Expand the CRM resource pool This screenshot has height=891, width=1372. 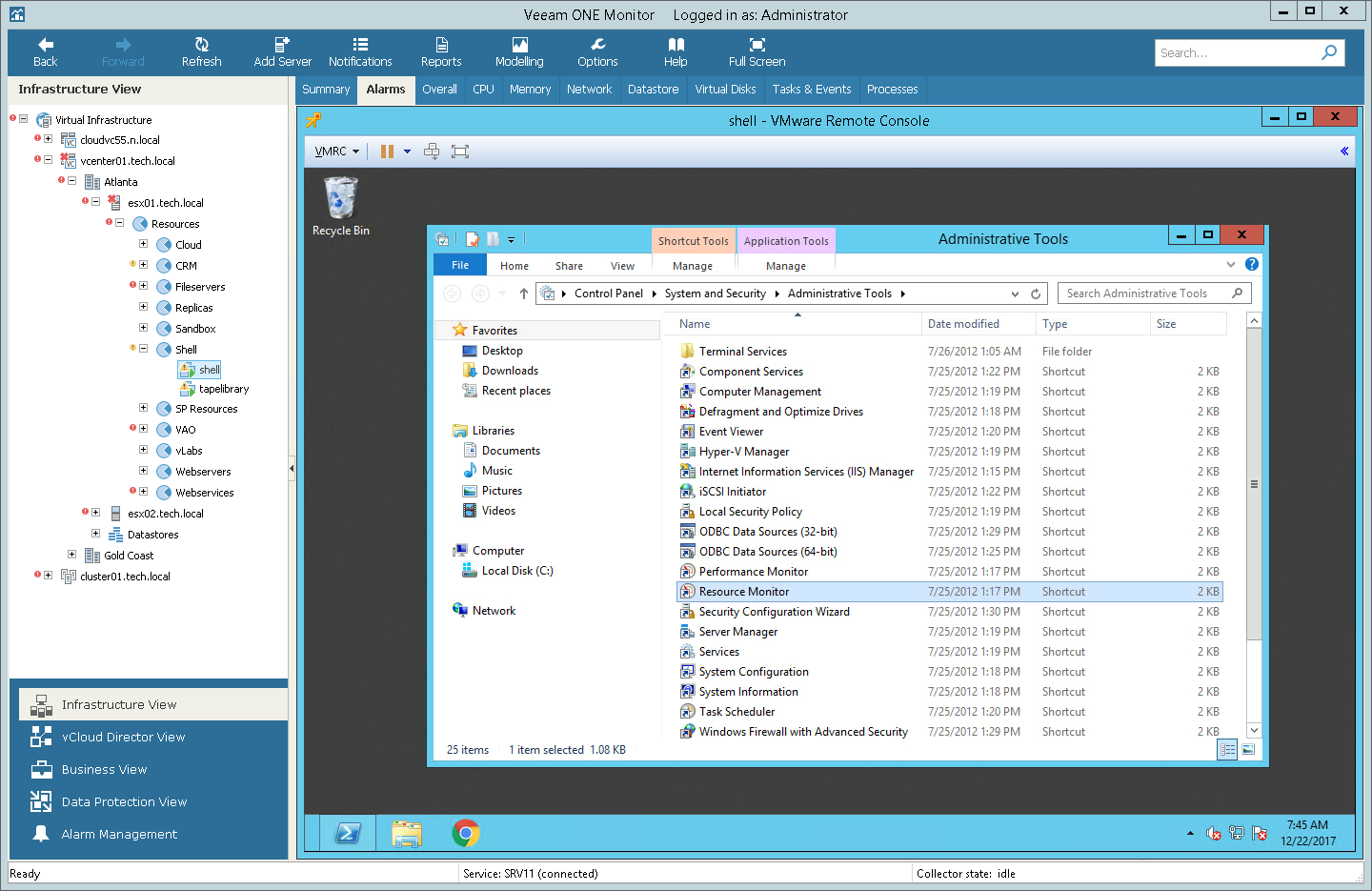point(143,265)
